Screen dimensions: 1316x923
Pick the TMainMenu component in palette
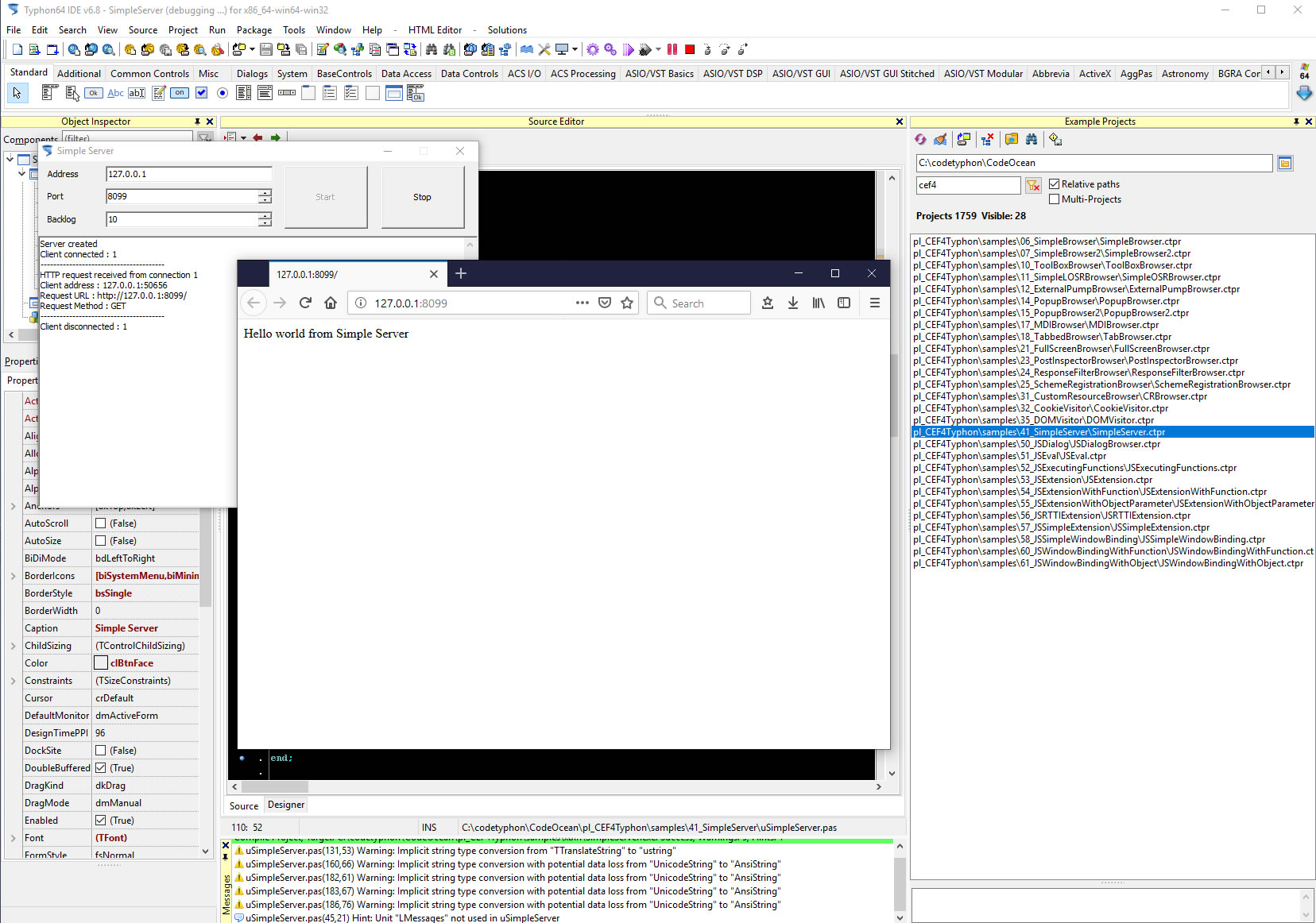[50, 93]
